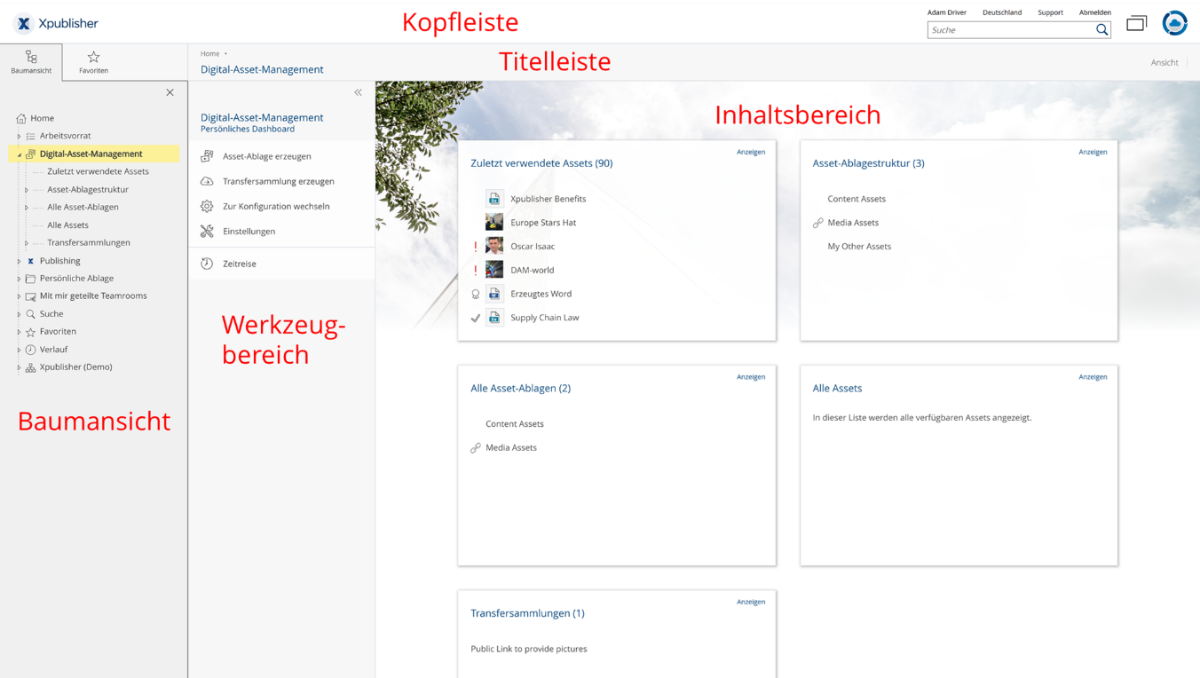Click the red exclamation mark beside DAM-world

click(x=476, y=270)
